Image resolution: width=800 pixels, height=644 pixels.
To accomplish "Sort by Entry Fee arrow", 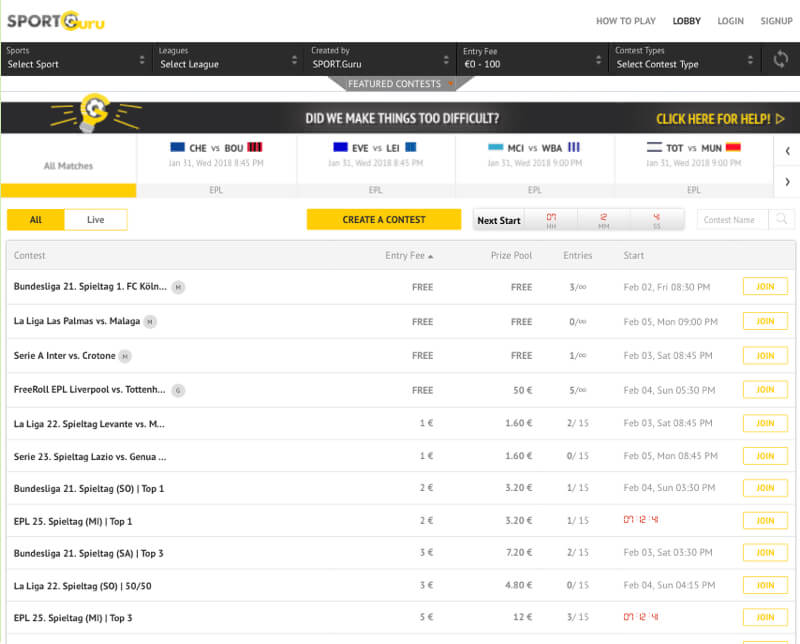I will (431, 256).
